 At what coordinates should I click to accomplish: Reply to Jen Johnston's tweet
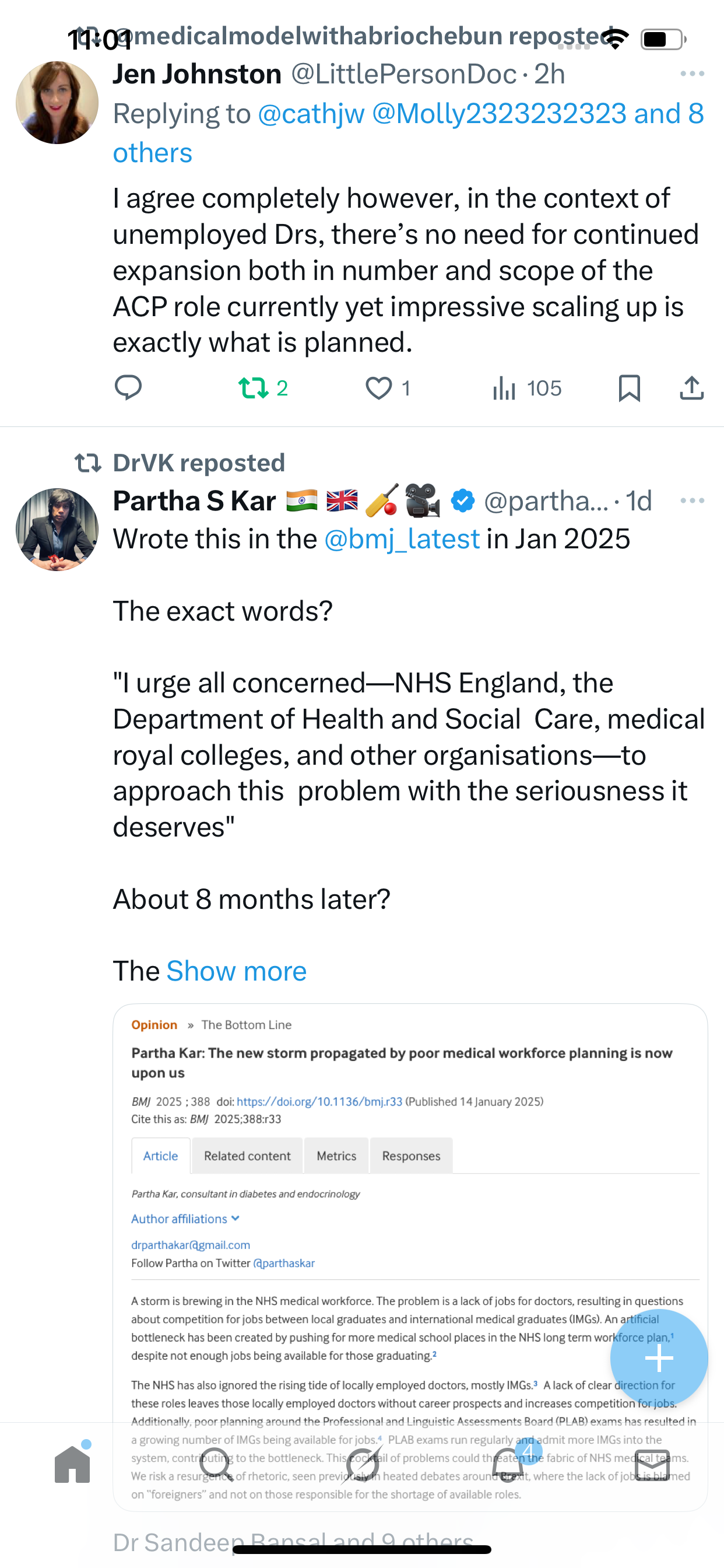[128, 388]
